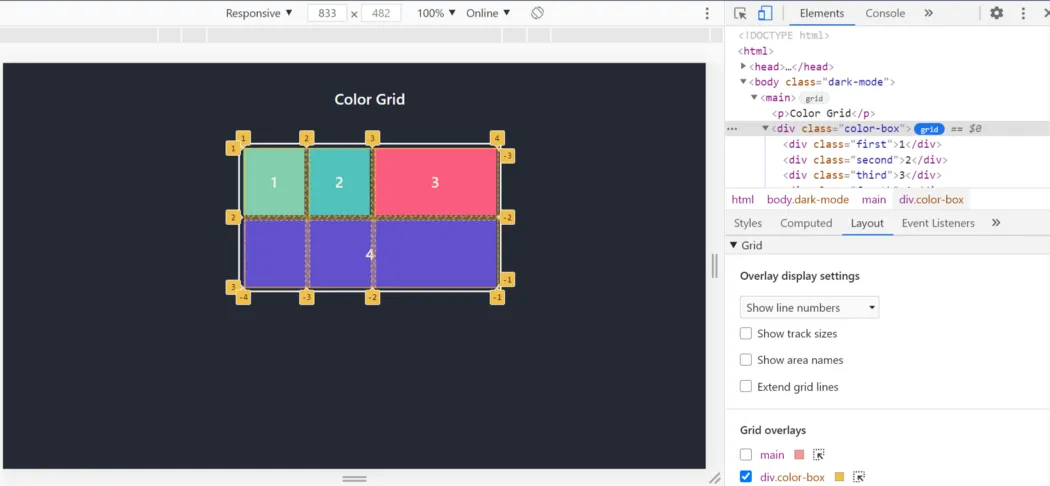Click the DevTools panel divider handle

tap(715, 266)
